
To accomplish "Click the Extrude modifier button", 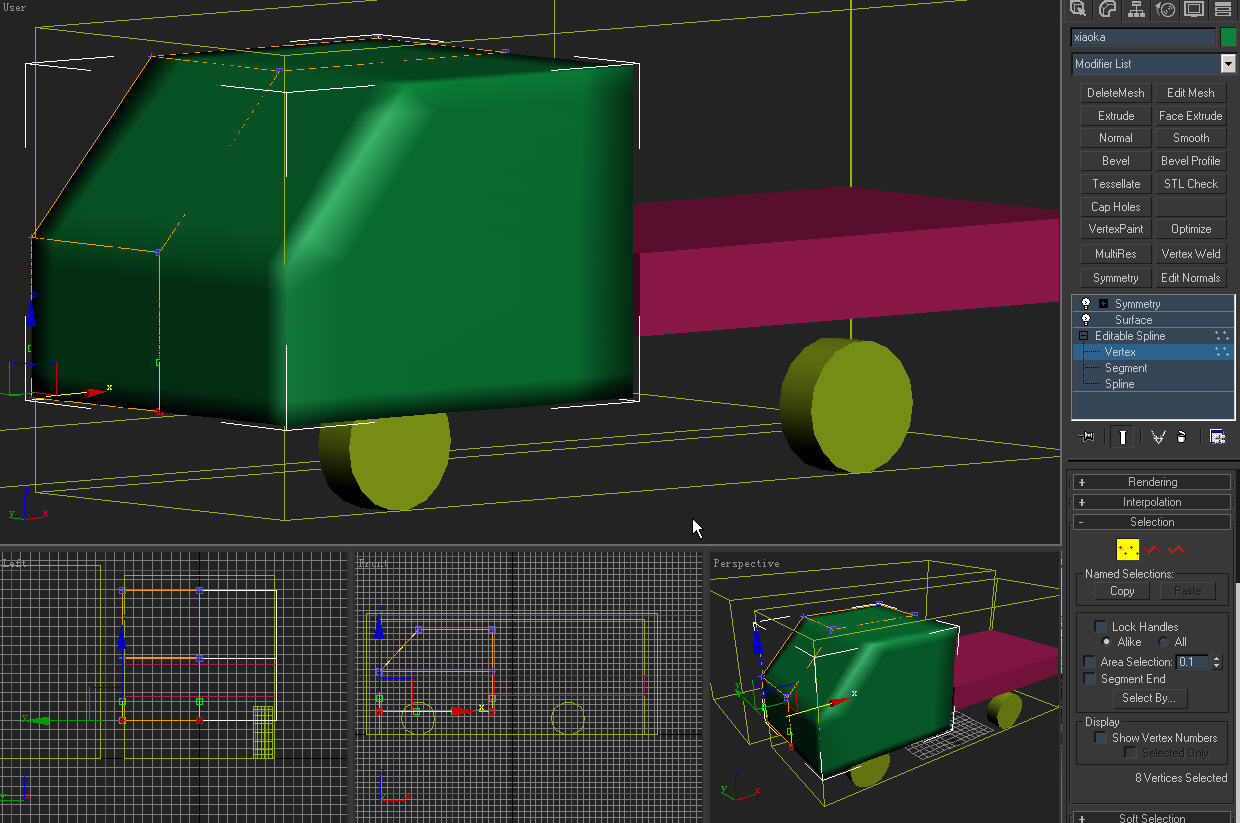I will pyautogui.click(x=1116, y=116).
